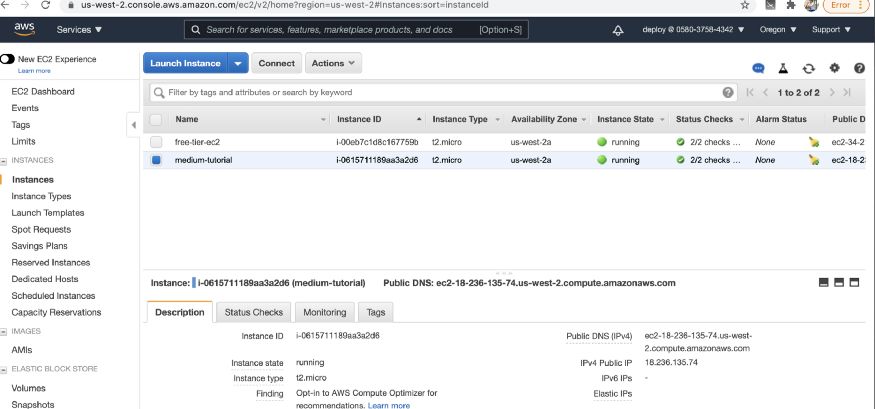Toggle the New EC2 Experience switch
The image size is (875, 409).
pos(9,59)
